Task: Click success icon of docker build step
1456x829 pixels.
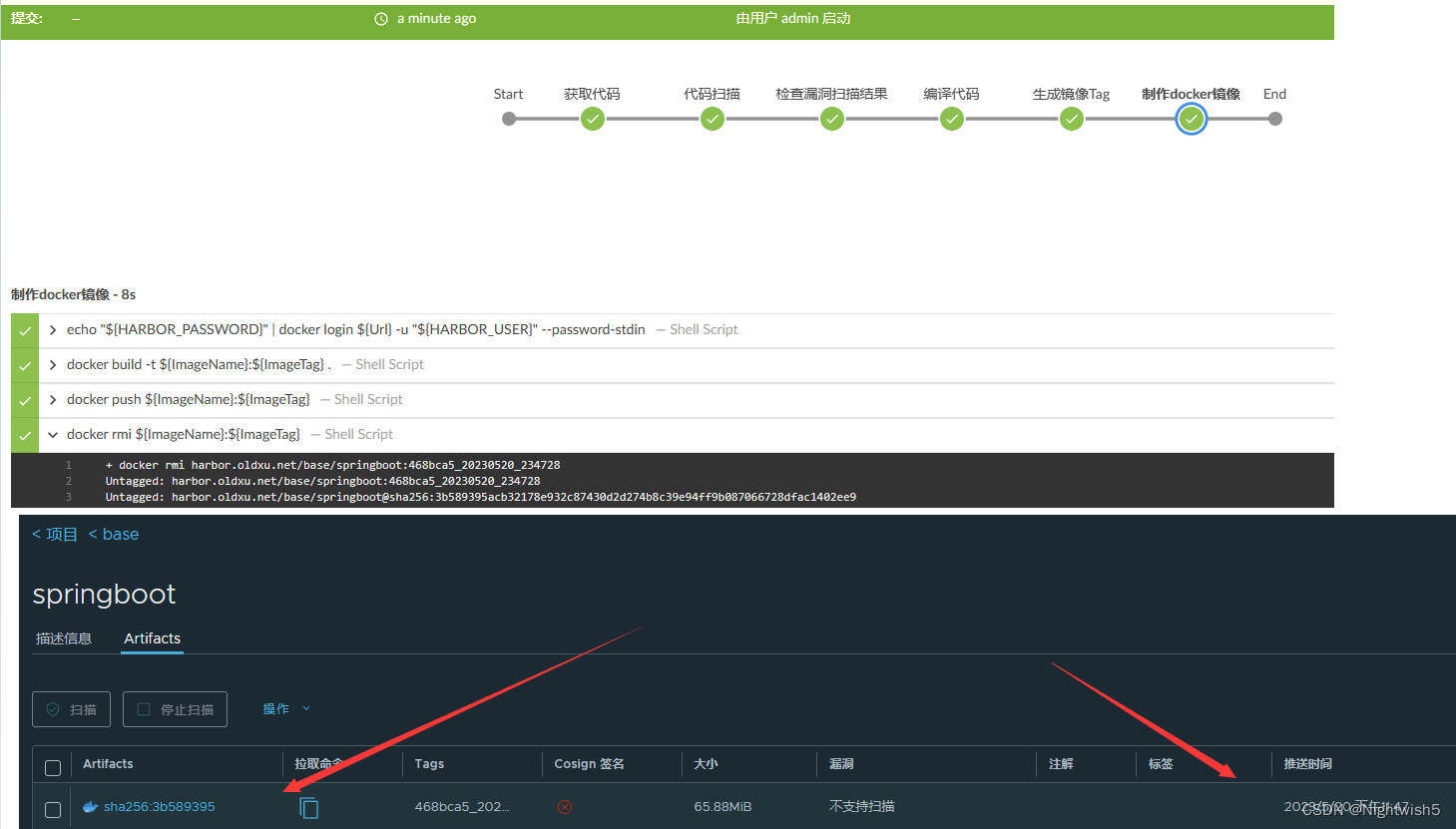Action: (x=25, y=365)
